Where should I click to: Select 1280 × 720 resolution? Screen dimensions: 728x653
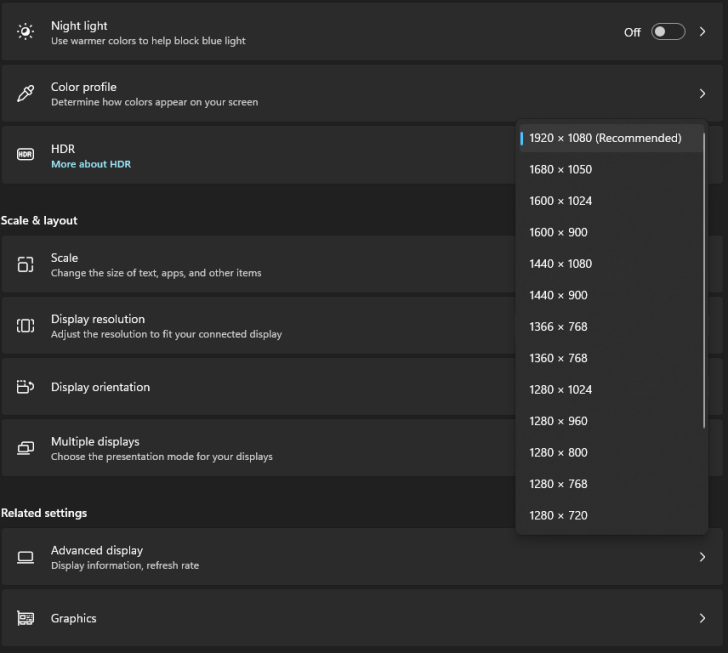[x=611, y=516]
